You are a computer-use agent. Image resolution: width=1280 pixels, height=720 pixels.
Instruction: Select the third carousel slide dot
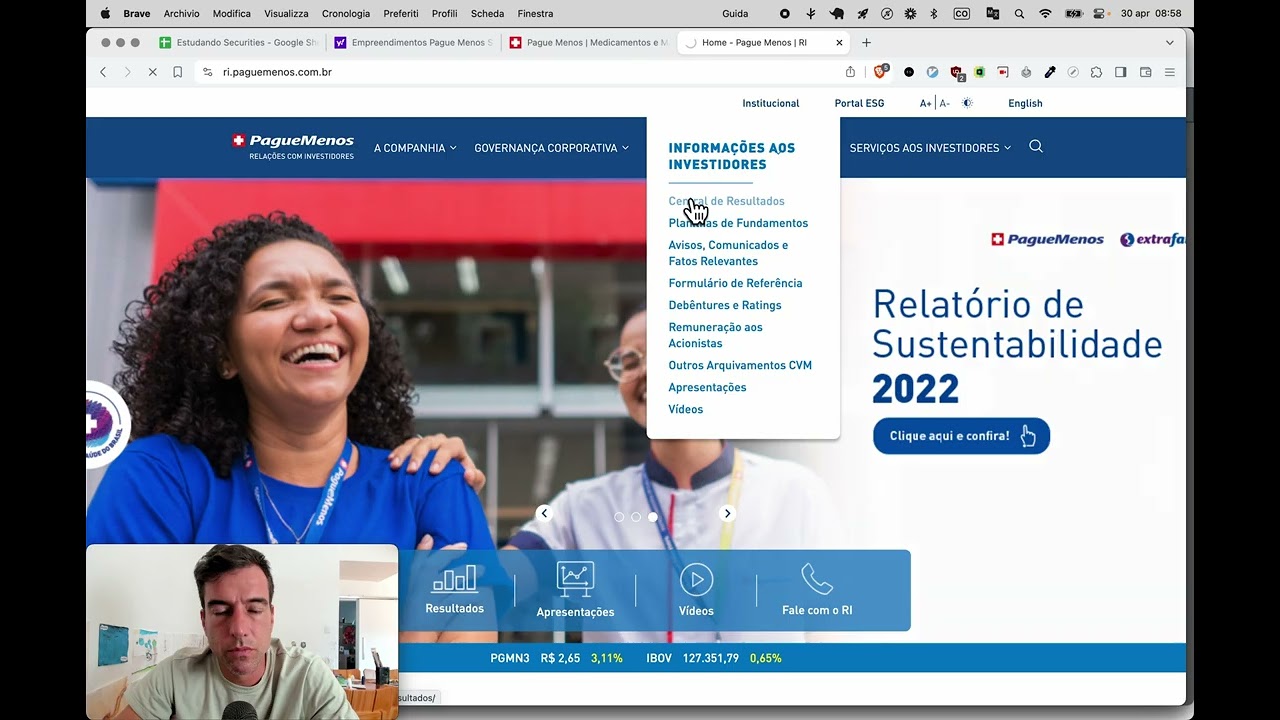(x=653, y=517)
